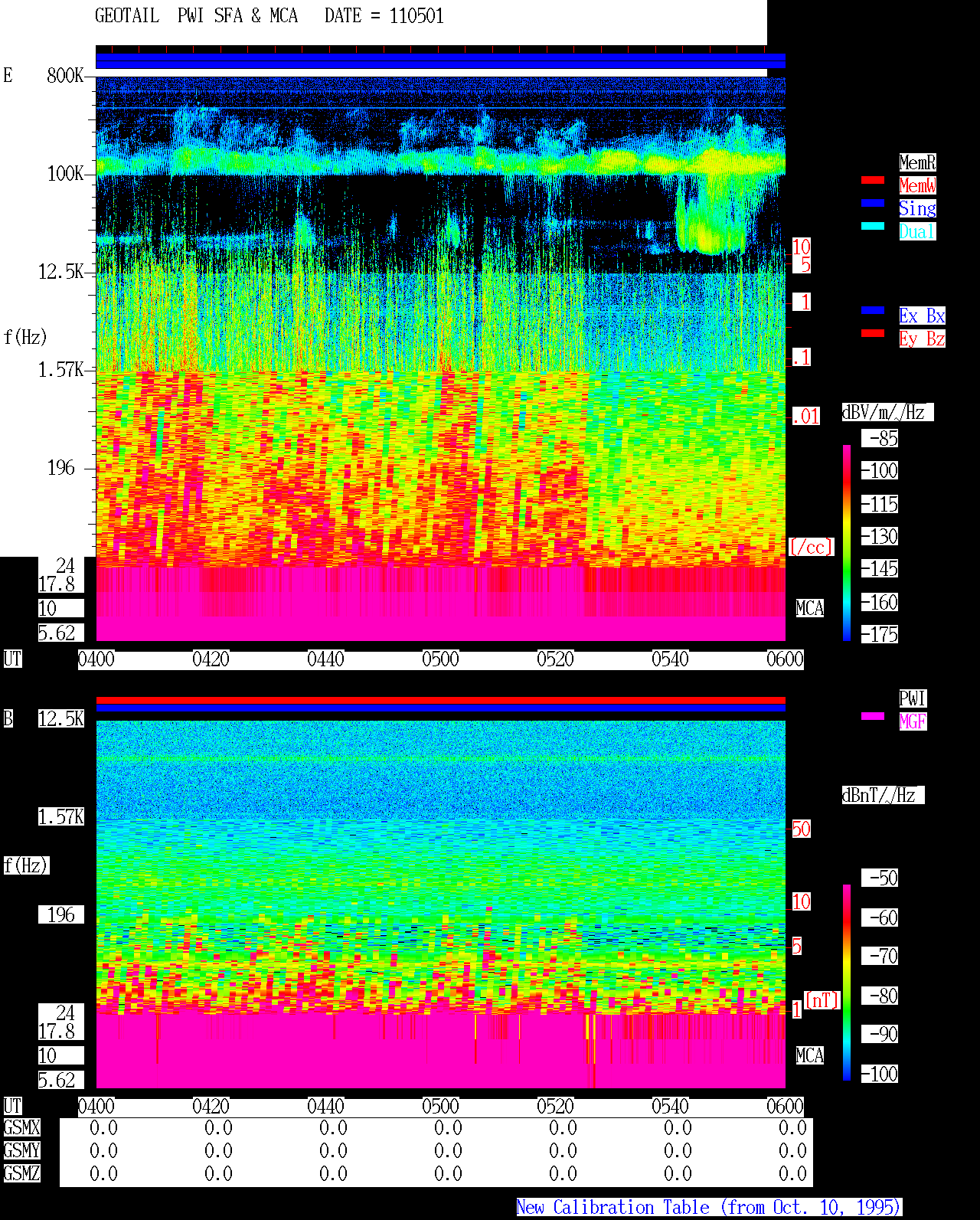Click the blue Sing legend swatch
This screenshot has width=980, height=1220.
click(x=873, y=203)
